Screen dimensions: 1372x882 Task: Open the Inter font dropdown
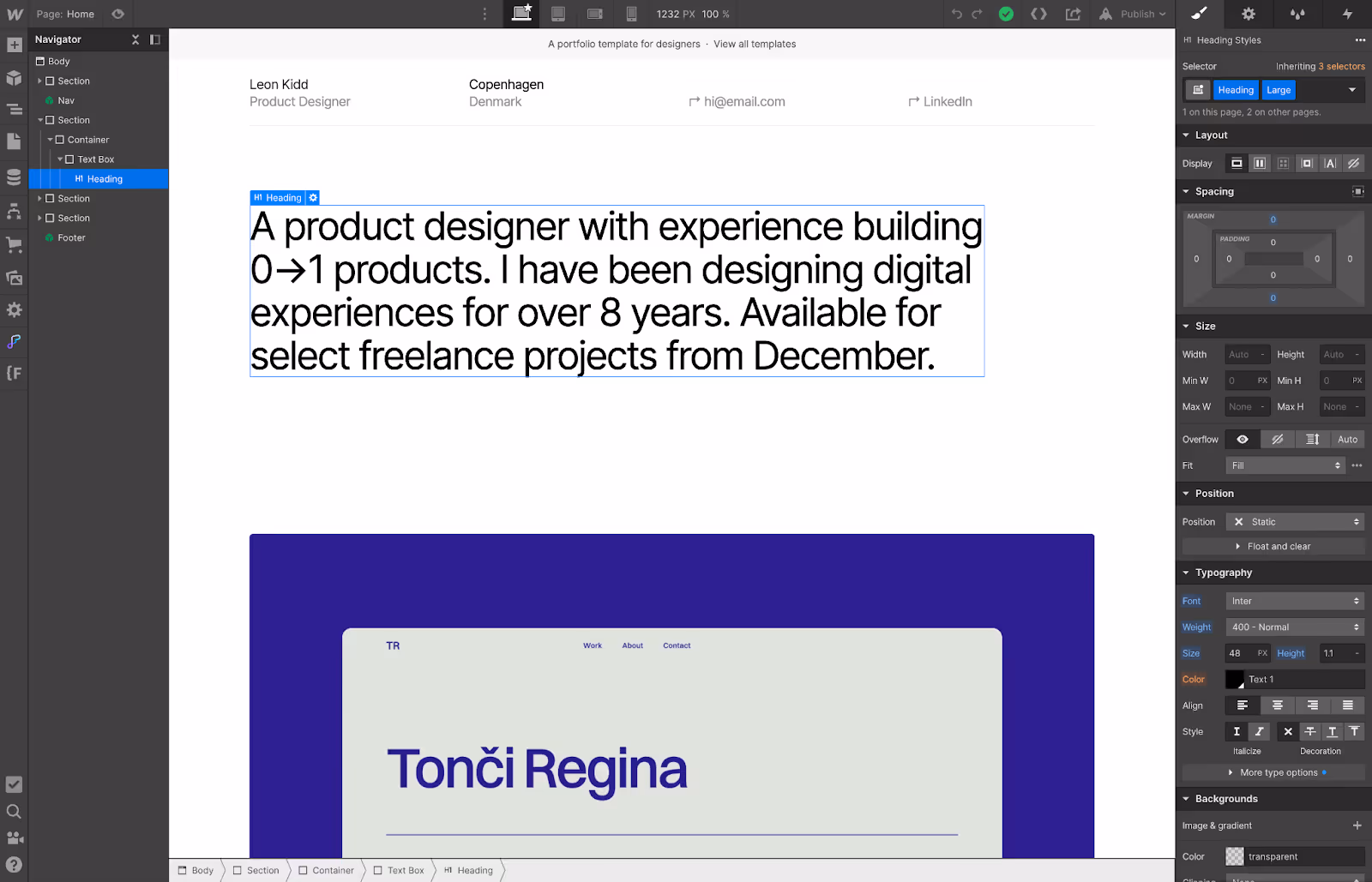1294,600
